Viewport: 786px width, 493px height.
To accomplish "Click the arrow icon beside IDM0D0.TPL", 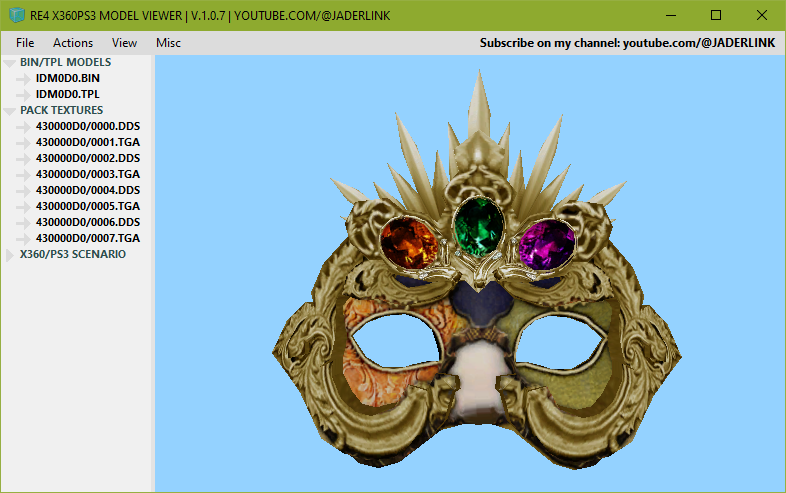I will [24, 95].
